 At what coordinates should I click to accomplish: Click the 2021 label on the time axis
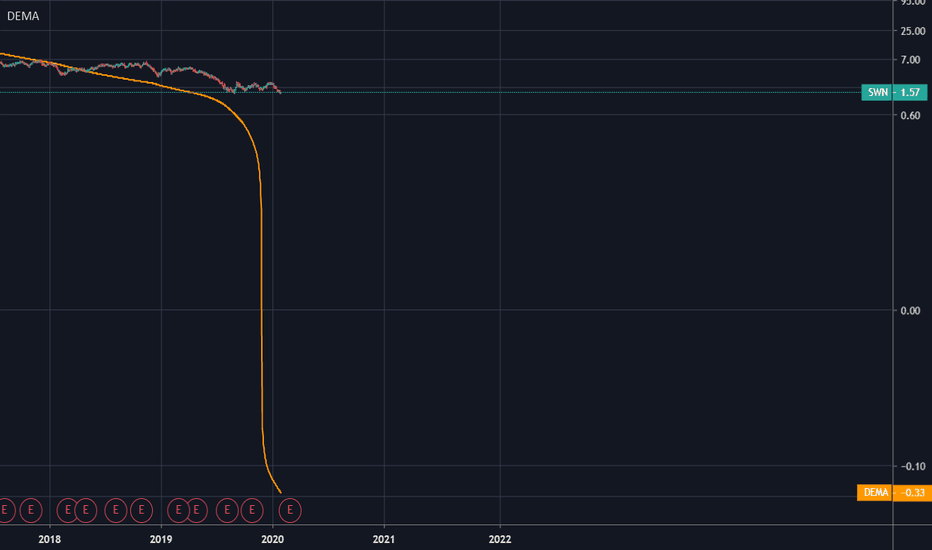click(384, 539)
